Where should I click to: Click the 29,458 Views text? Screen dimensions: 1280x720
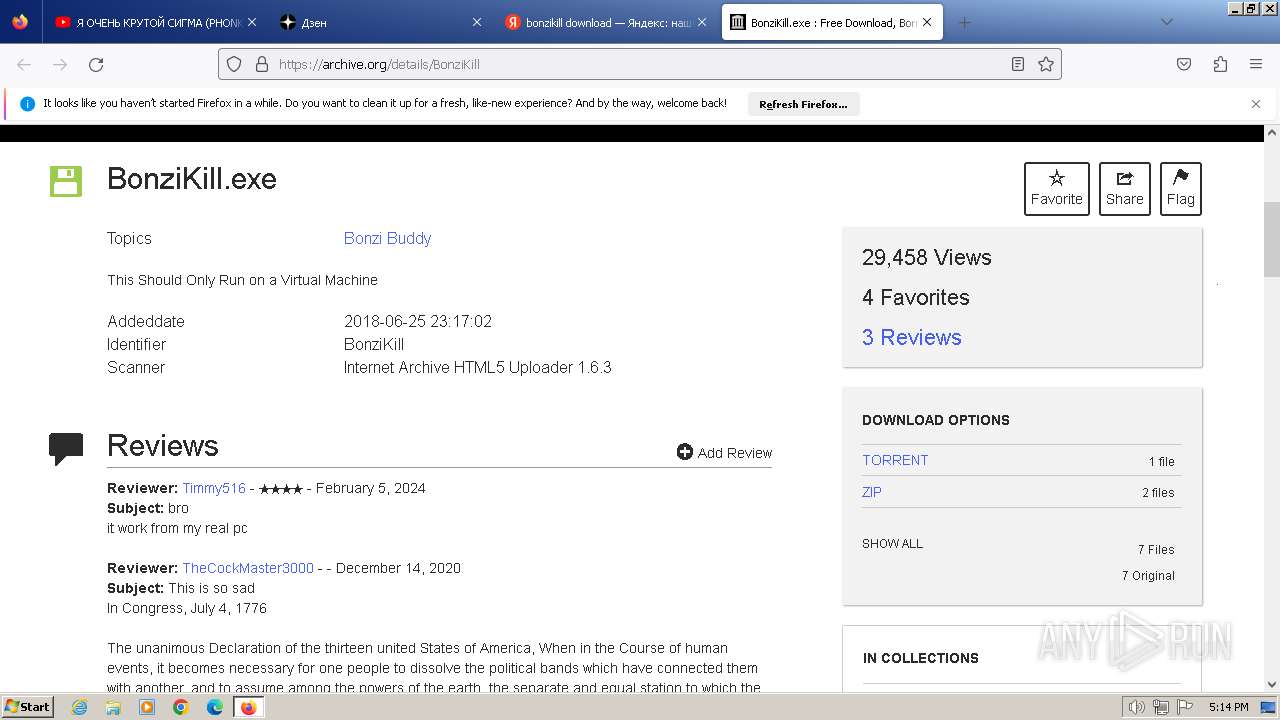pos(927,257)
